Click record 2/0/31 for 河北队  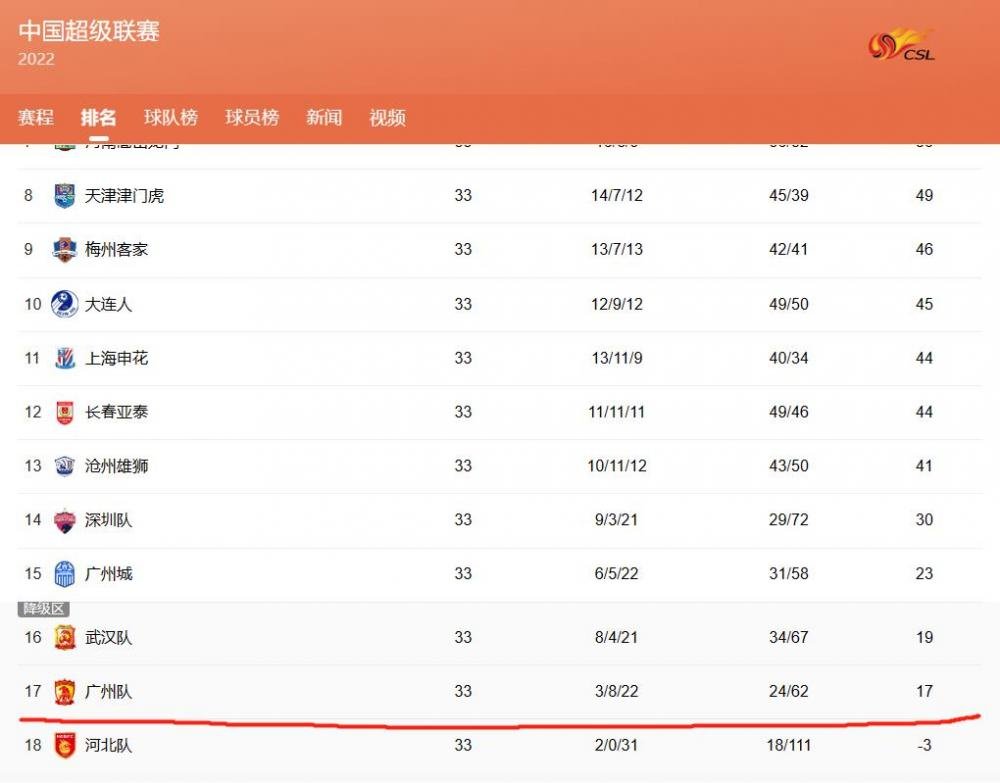(616, 745)
